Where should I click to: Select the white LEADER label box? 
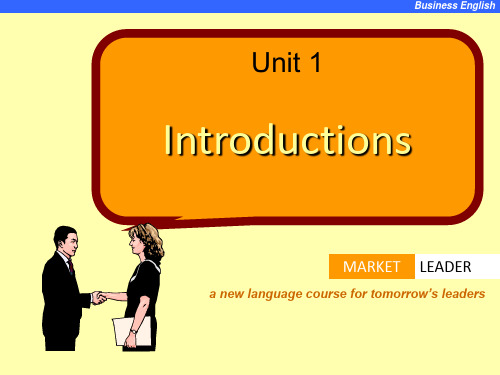pyautogui.click(x=457, y=267)
